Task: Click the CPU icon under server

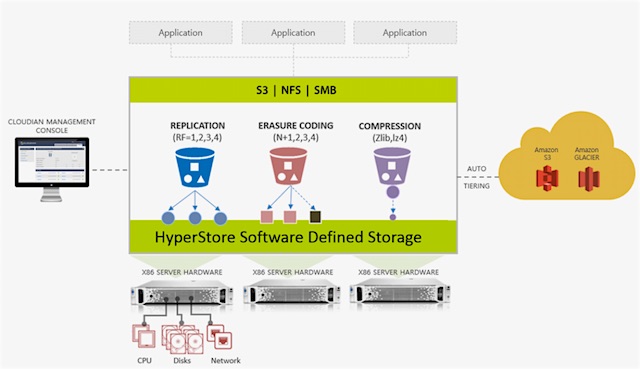Action: 144,336
